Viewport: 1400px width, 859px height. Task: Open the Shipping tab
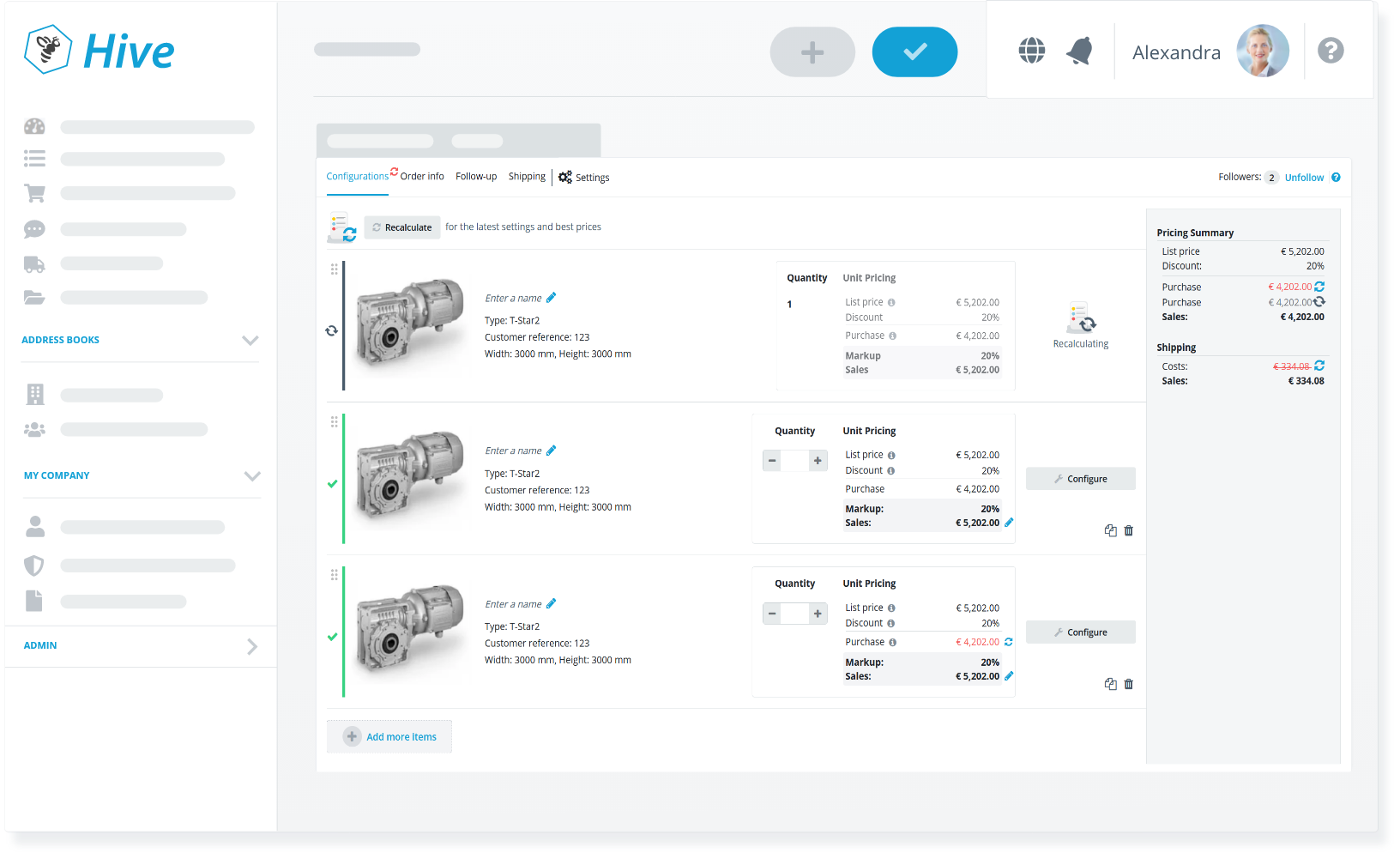point(527,177)
